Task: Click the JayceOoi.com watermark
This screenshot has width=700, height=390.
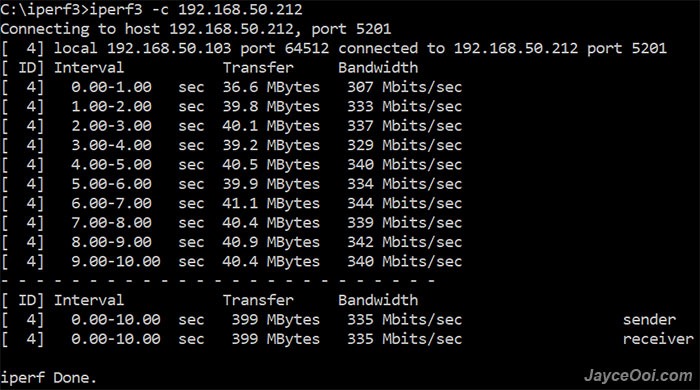Action: [x=638, y=376]
